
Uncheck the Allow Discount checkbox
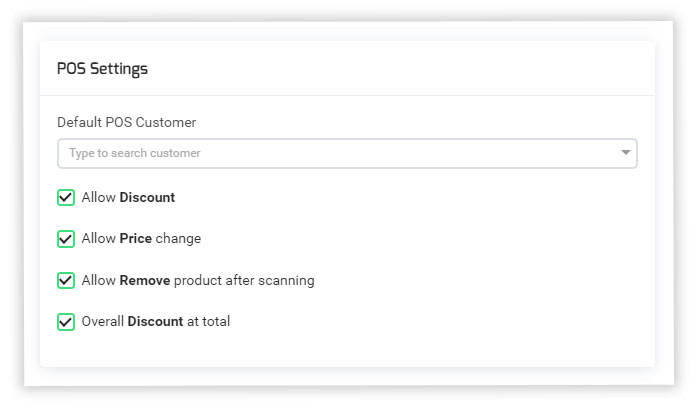[x=66, y=197]
